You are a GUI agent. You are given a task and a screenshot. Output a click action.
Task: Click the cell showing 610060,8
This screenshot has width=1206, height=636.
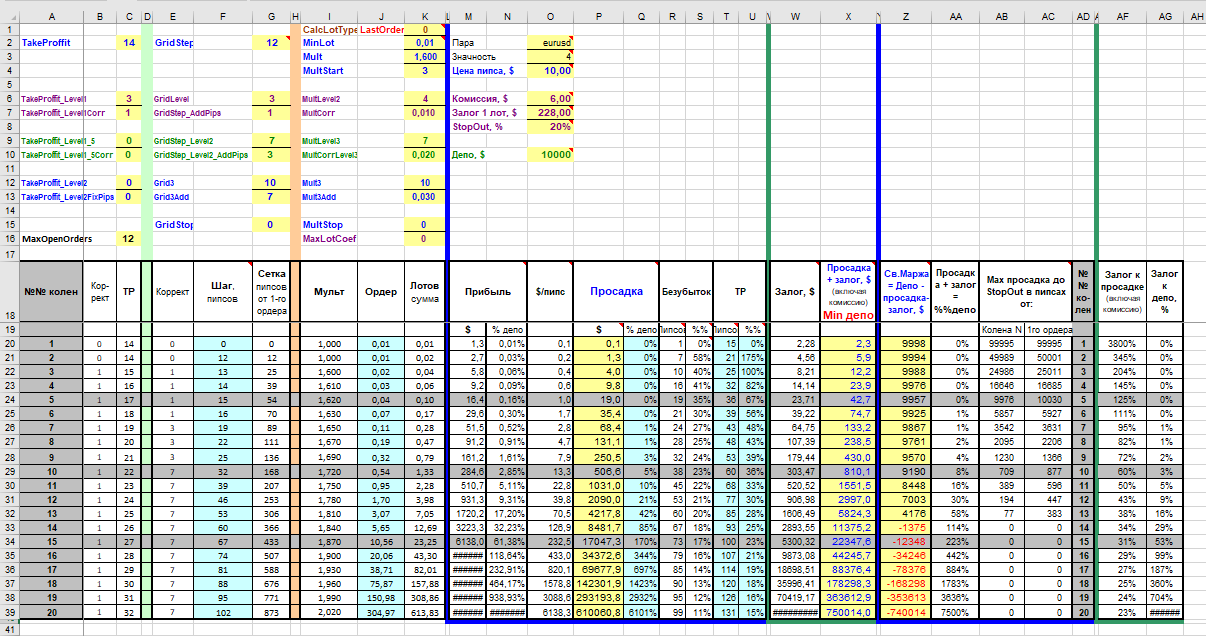598,613
